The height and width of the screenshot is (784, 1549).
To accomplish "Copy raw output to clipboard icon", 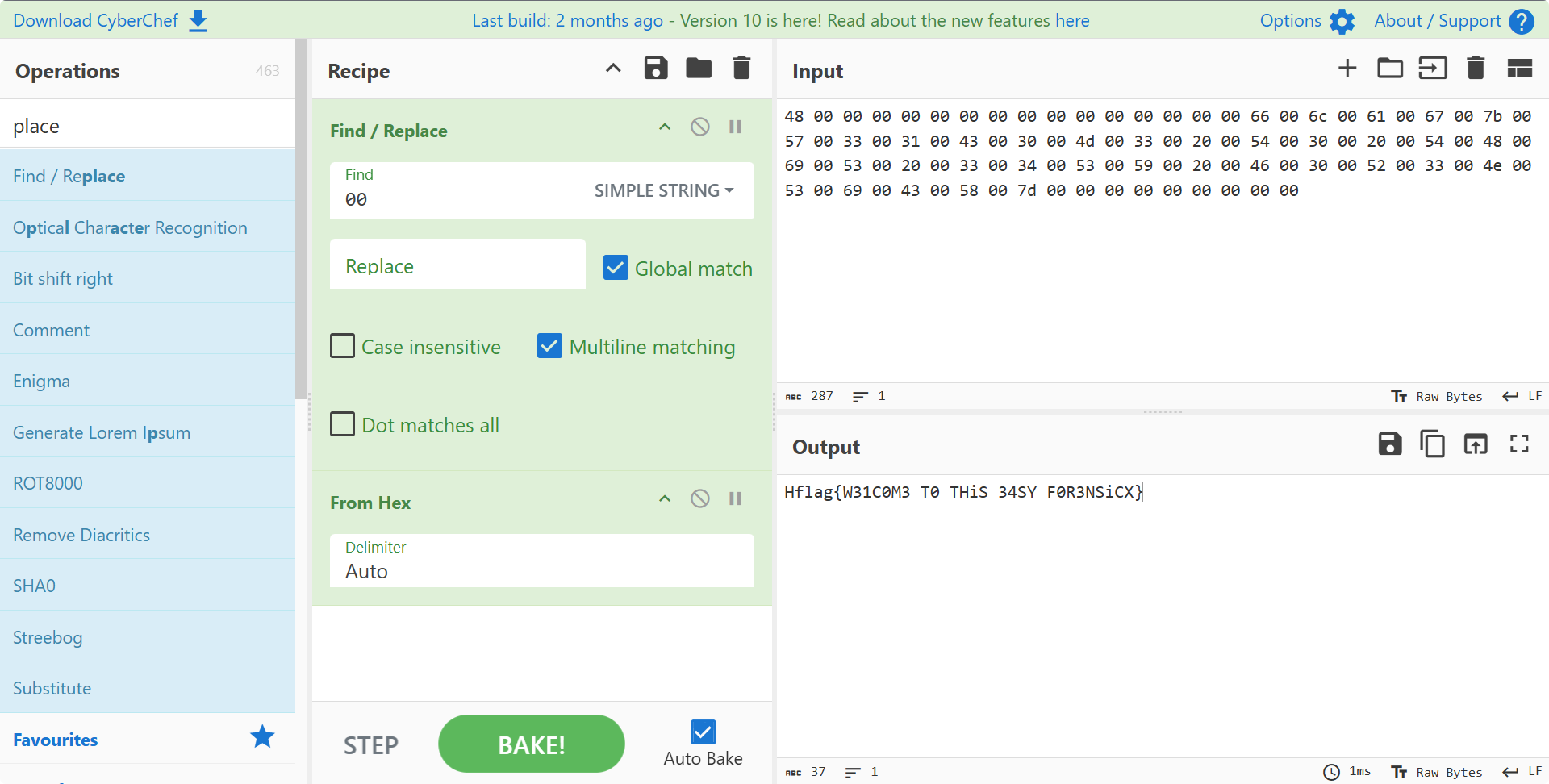I will coord(1433,444).
